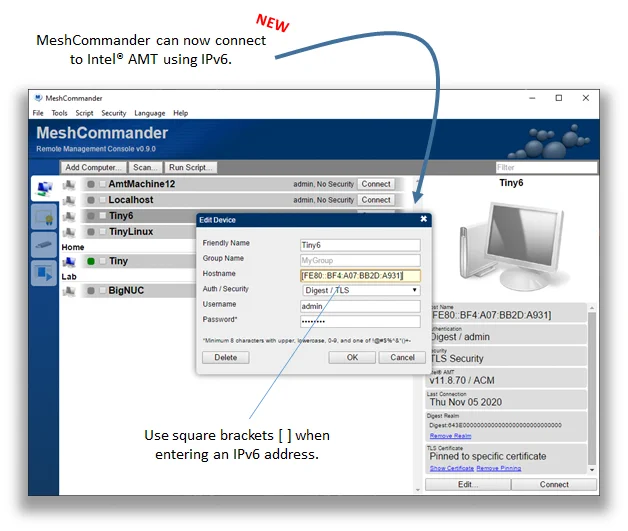628x531 pixels.
Task: Tick the checkbox next to BigNUC
Action: [103, 291]
